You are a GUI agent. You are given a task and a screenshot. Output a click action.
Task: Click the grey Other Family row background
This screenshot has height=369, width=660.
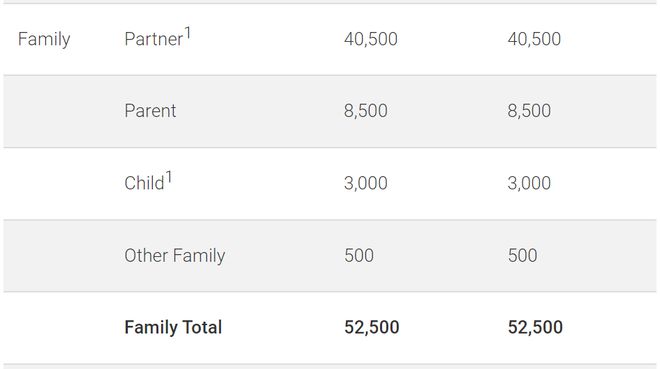coord(330,256)
